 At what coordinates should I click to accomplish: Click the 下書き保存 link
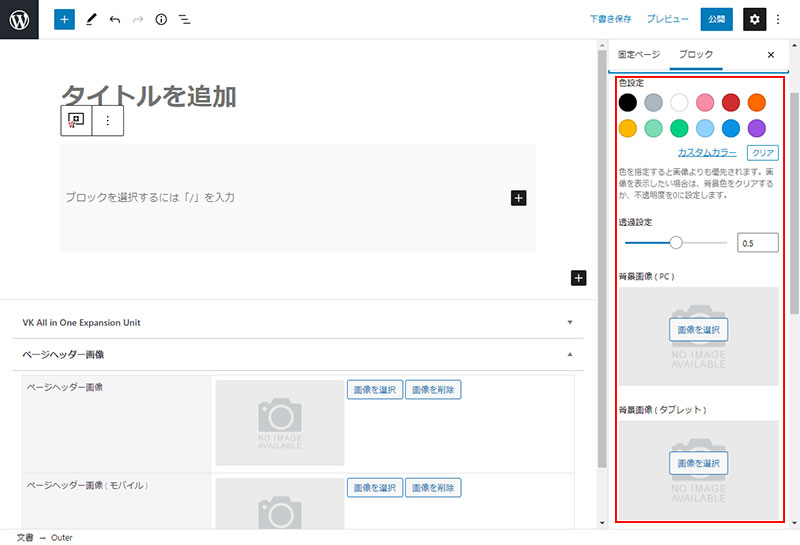(610, 19)
